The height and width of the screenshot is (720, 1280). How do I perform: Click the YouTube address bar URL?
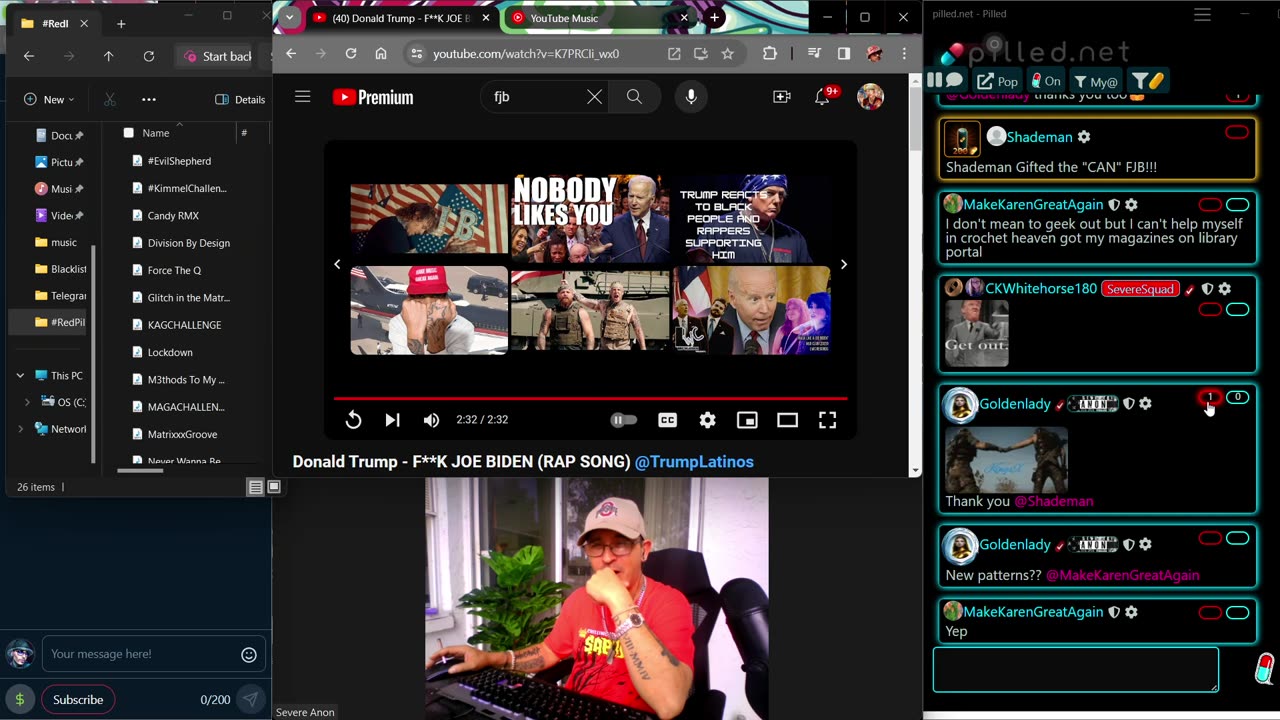(526, 54)
